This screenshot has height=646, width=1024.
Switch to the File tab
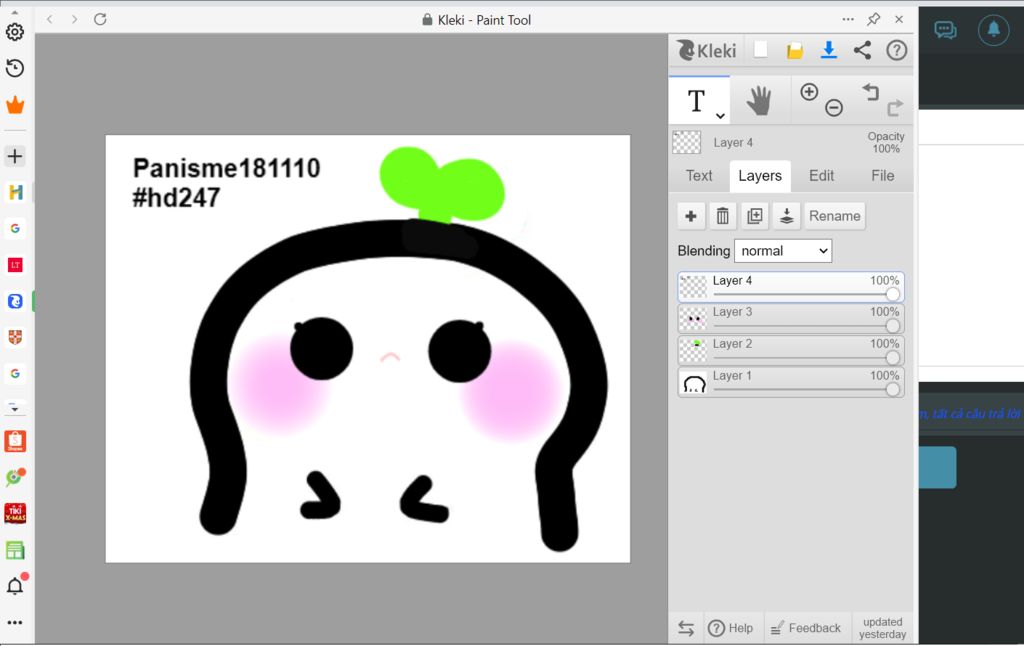[x=882, y=176]
